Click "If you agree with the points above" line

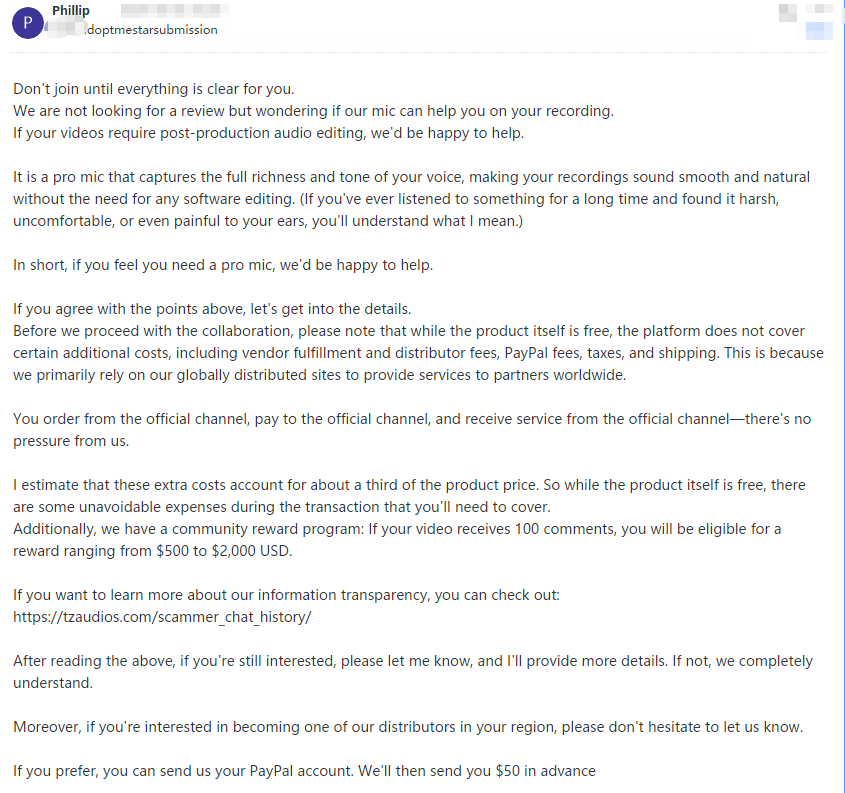tap(212, 309)
